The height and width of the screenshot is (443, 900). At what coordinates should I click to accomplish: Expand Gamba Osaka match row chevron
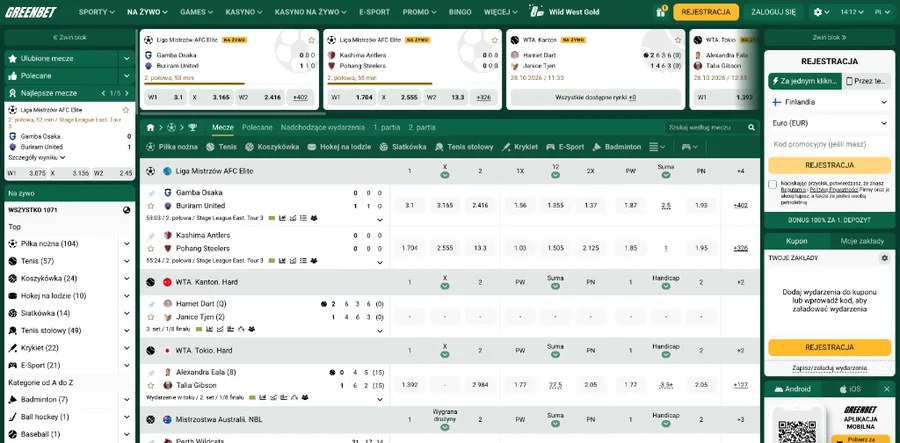[379, 219]
